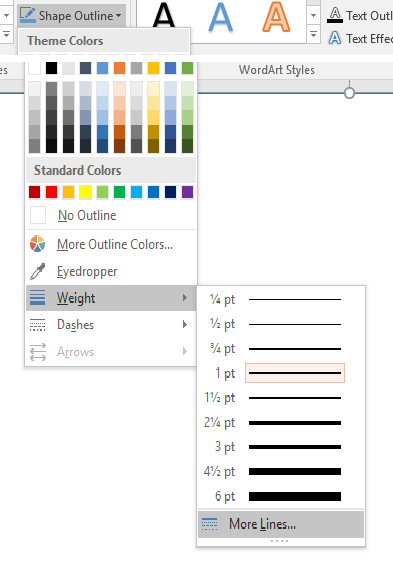Pick the medium blue standard color

click(153, 192)
